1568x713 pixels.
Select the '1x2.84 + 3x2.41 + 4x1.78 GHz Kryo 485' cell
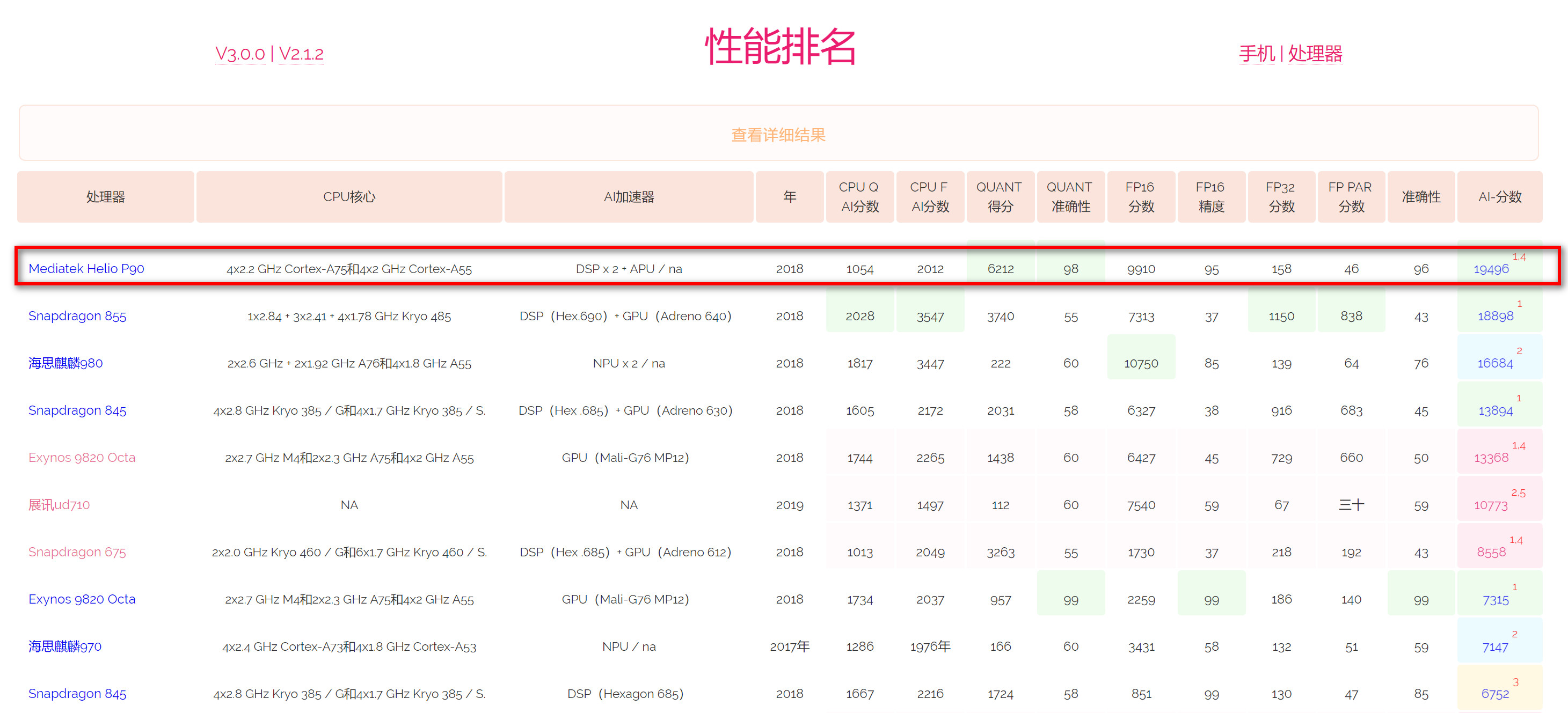349,317
